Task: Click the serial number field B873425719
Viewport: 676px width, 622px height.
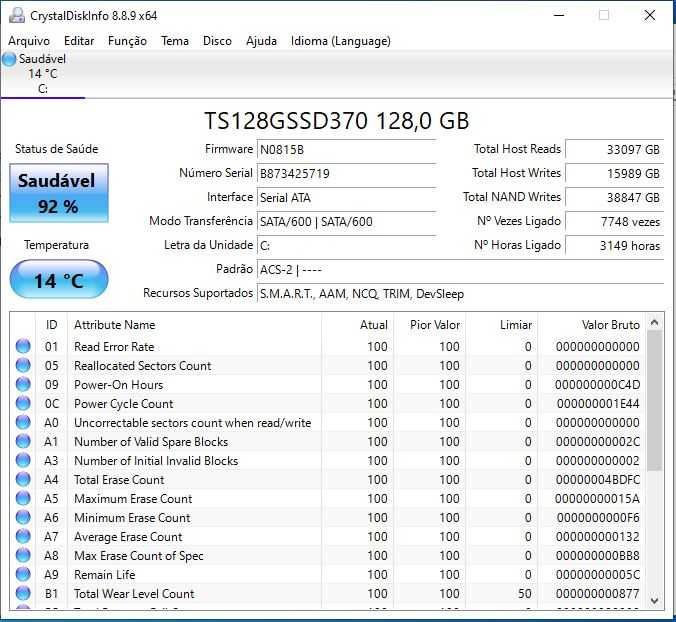Action: [x=346, y=174]
